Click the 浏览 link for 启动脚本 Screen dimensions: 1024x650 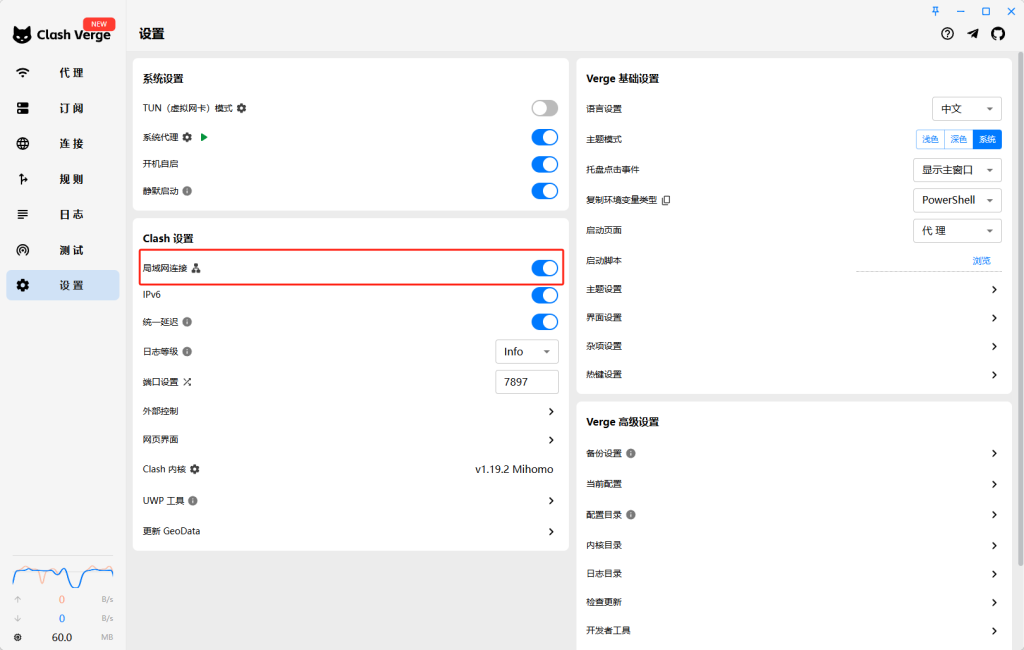click(981, 261)
